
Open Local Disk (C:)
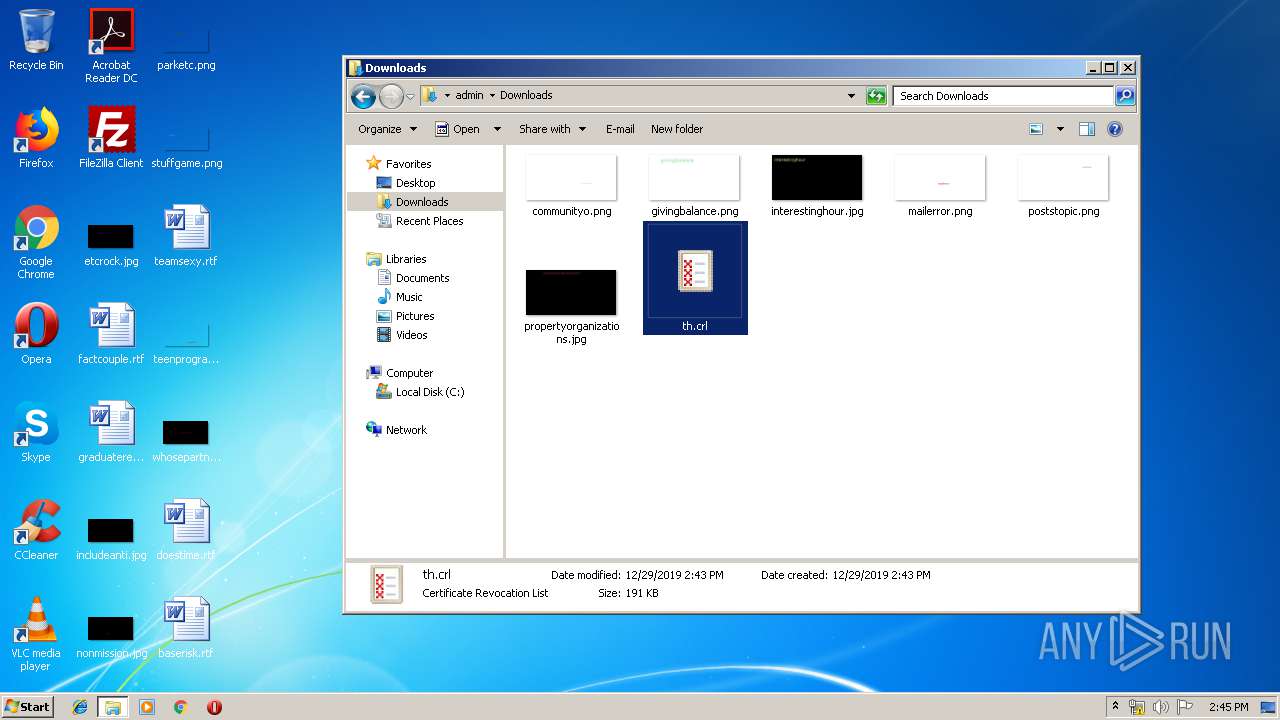tap(420, 392)
